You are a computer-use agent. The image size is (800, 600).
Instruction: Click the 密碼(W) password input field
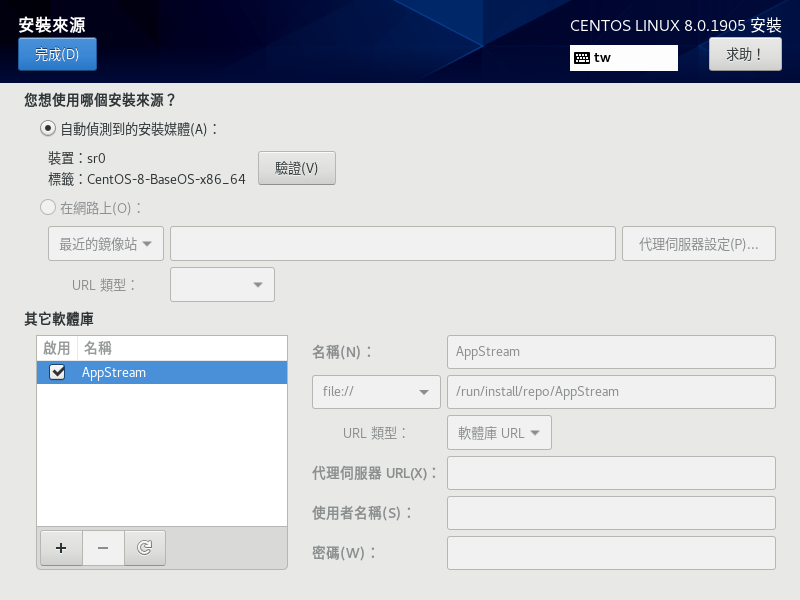pos(611,553)
